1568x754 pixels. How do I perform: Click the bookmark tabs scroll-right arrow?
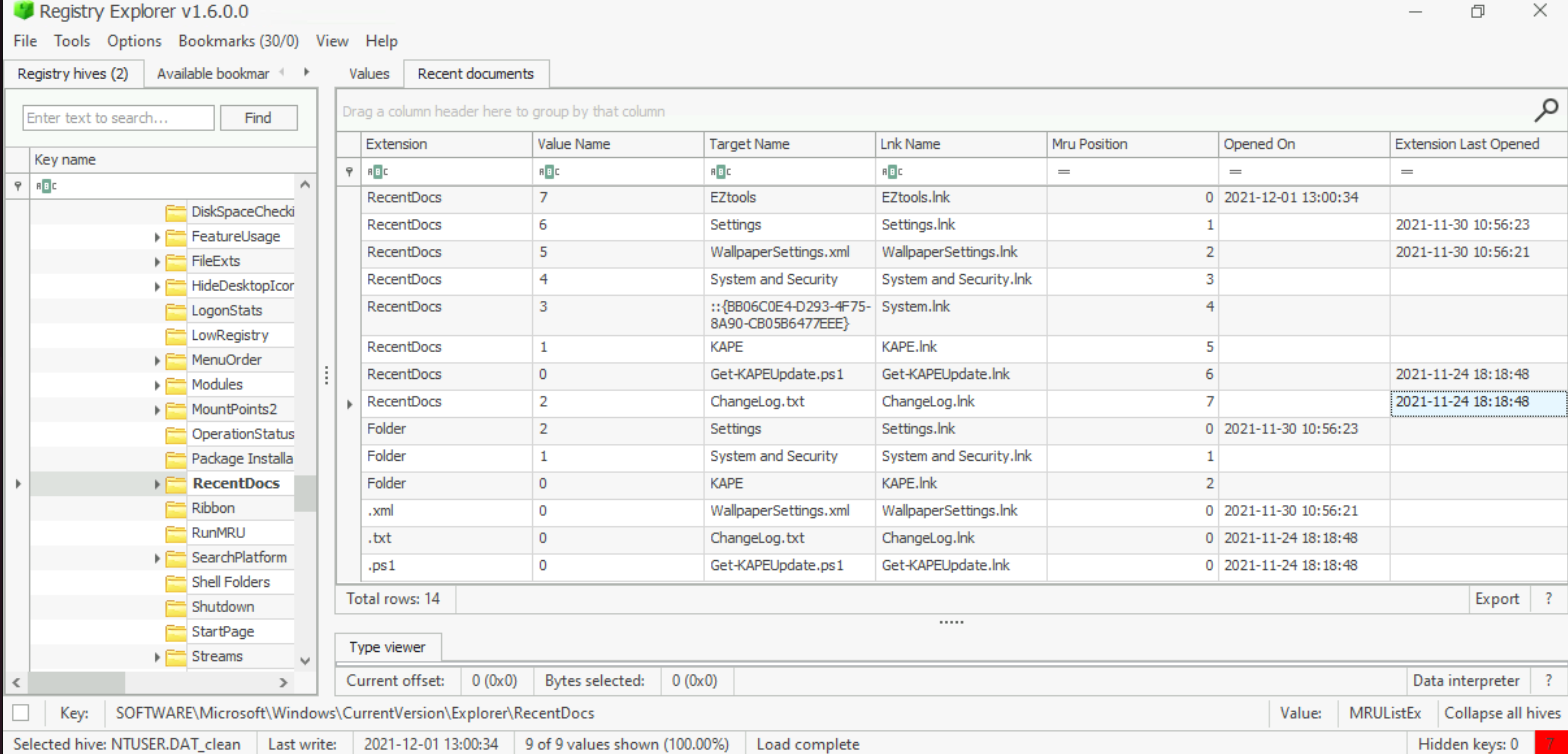[x=307, y=72]
